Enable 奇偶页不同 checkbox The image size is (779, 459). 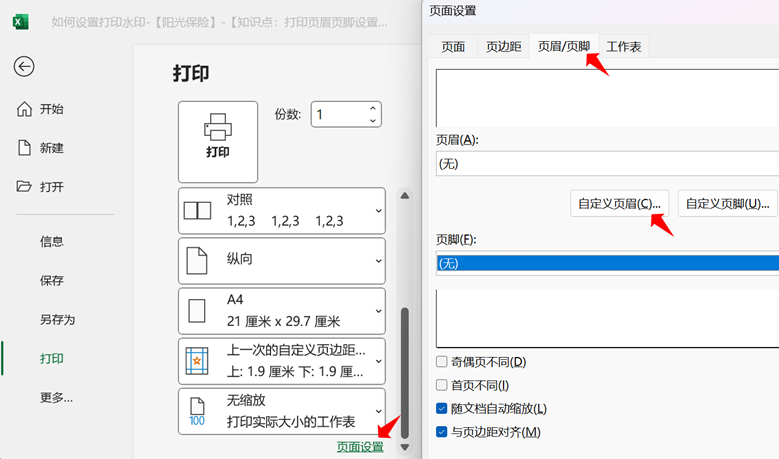(442, 361)
